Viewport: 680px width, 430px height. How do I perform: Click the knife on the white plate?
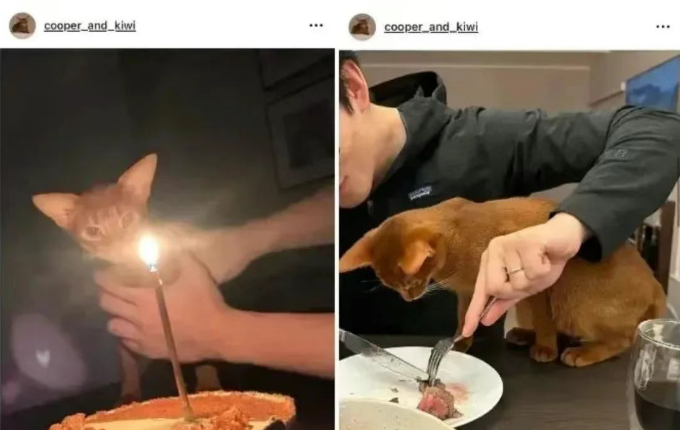coord(382,355)
